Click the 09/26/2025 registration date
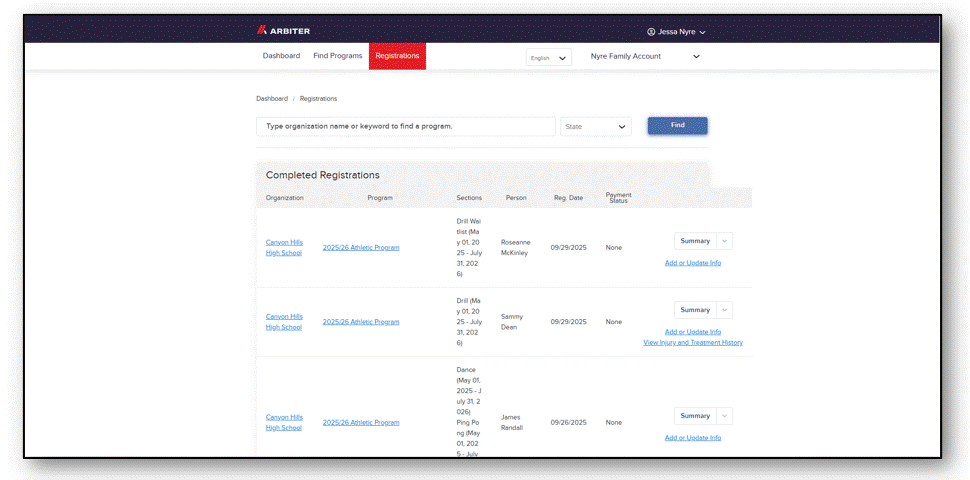Image resolution: width=970 pixels, height=480 pixels. pos(569,422)
